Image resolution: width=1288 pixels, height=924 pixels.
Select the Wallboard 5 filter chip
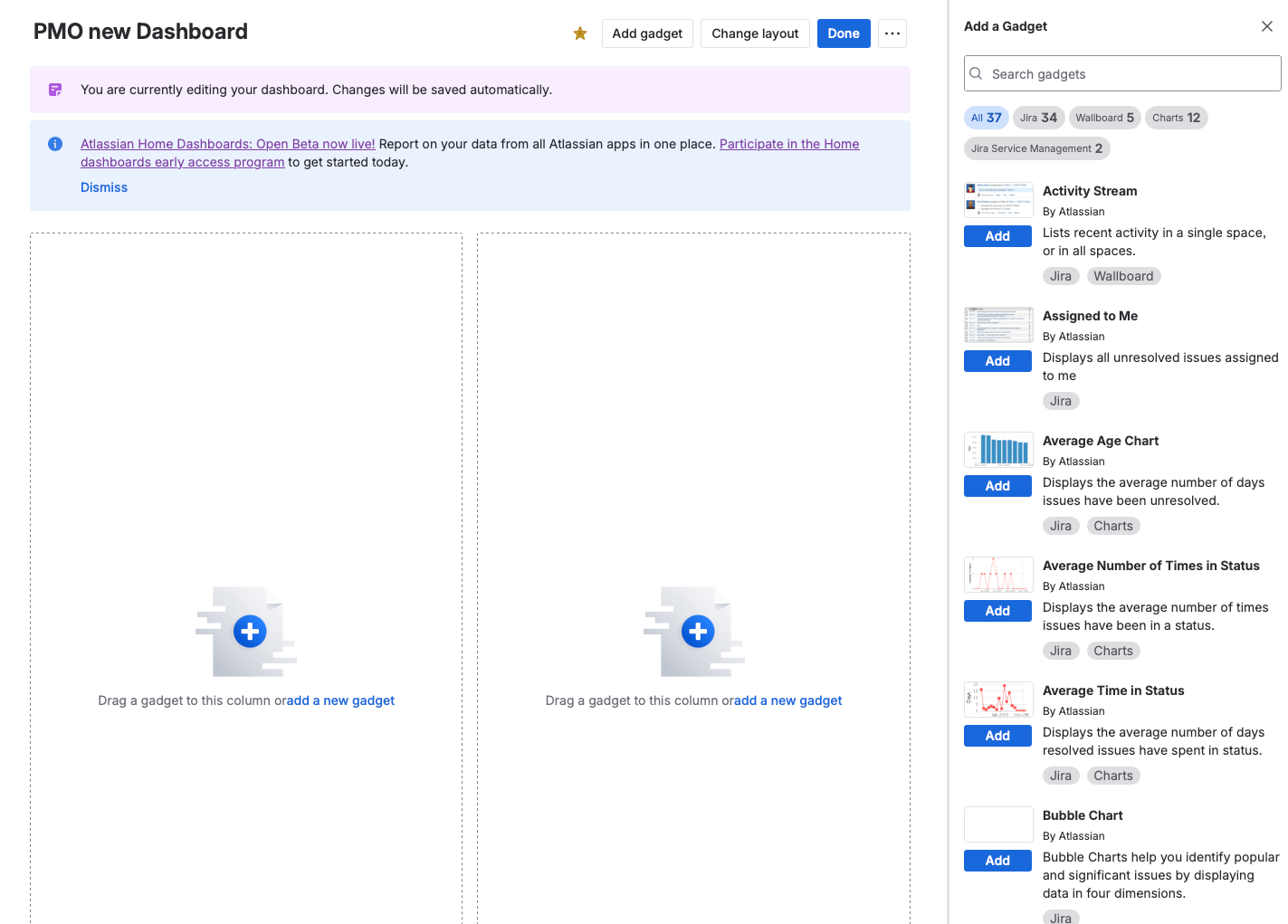coord(1104,118)
